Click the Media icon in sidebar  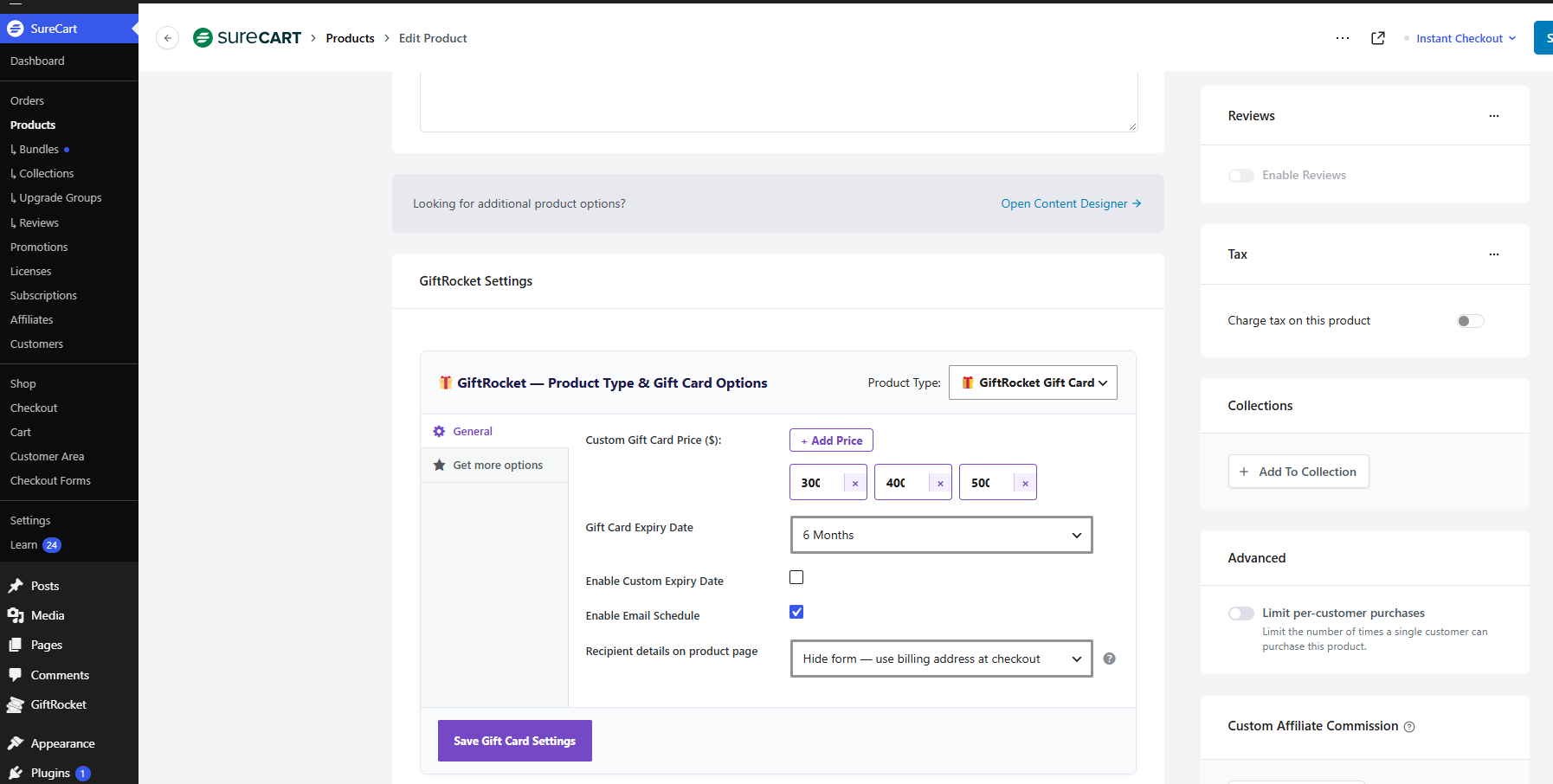(16, 615)
